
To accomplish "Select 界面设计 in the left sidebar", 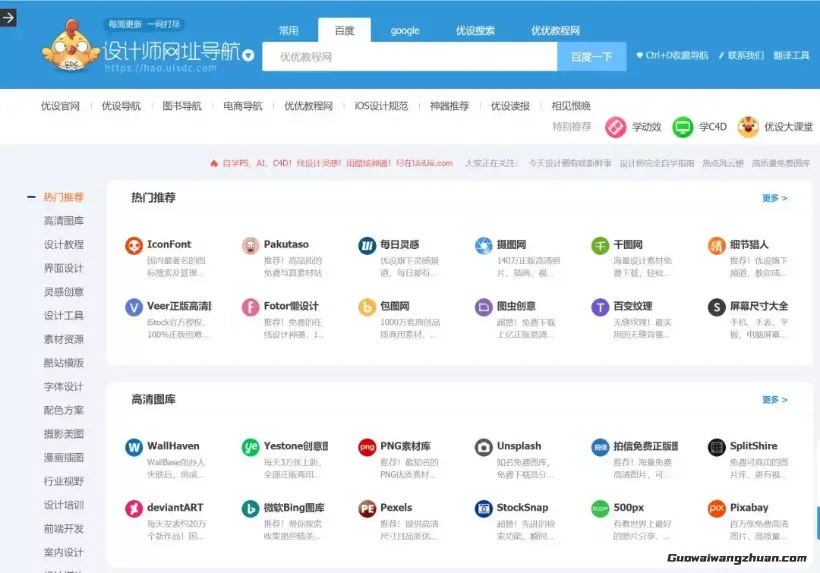I will coord(64,268).
